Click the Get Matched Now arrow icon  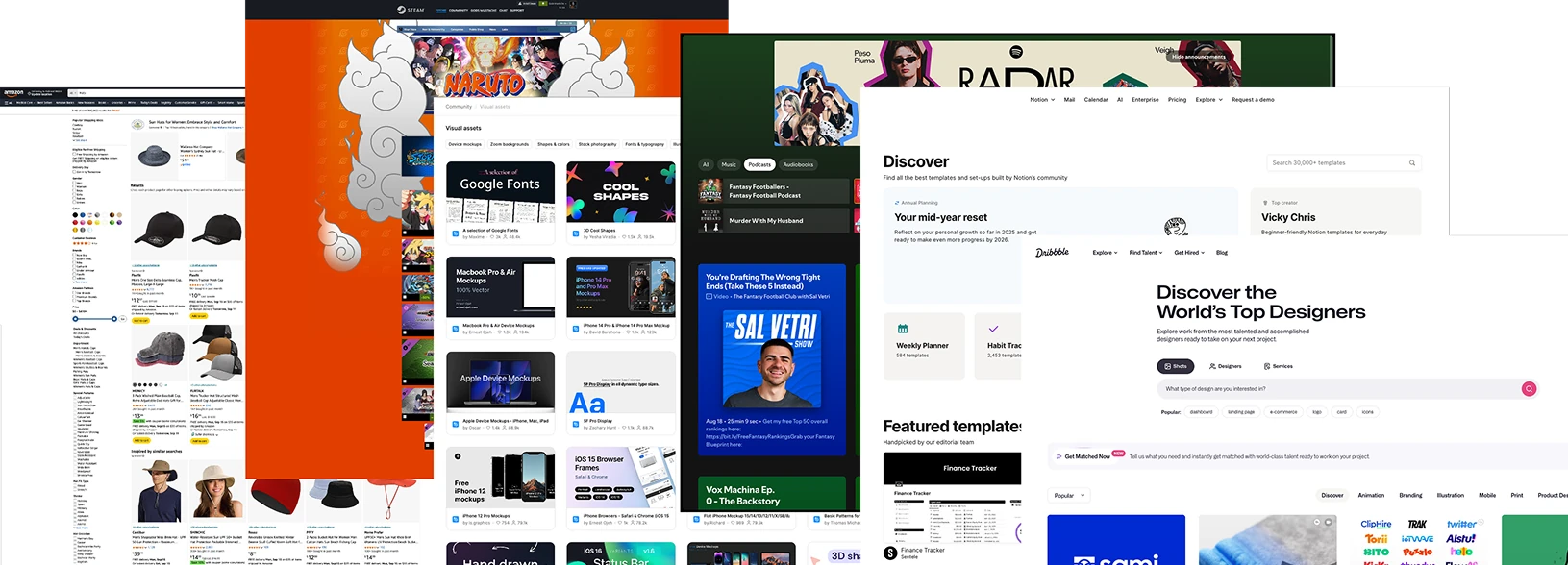[1058, 456]
